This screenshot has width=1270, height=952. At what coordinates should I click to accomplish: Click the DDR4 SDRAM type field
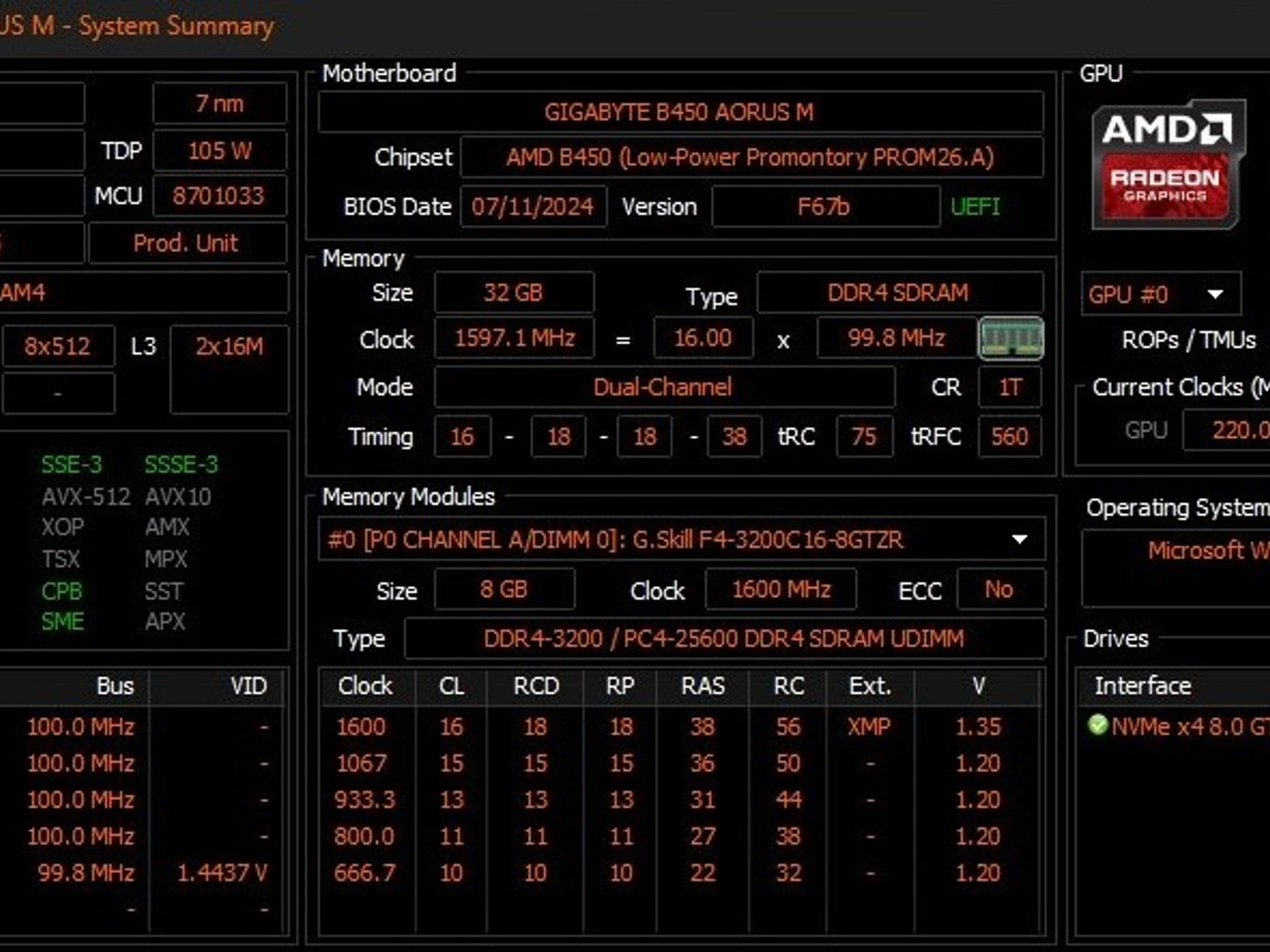pyautogui.click(x=899, y=293)
